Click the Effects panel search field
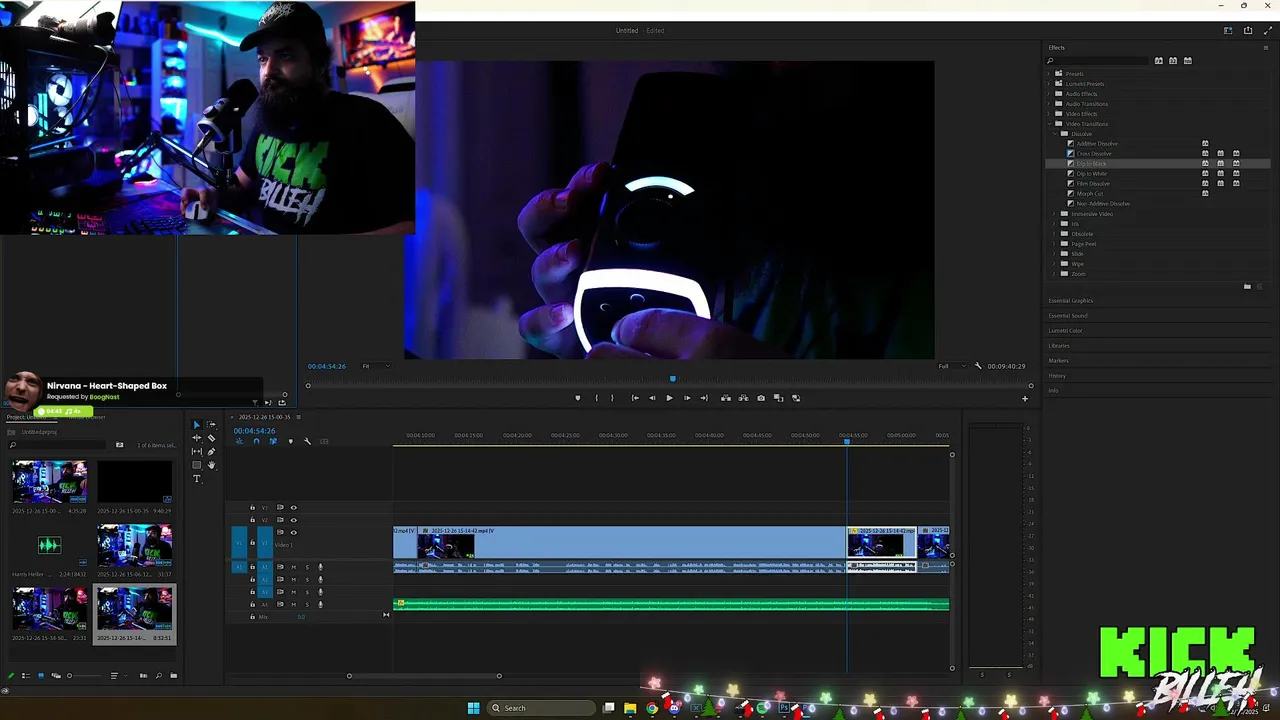Viewport: 1280px width, 720px height. pos(1097,61)
